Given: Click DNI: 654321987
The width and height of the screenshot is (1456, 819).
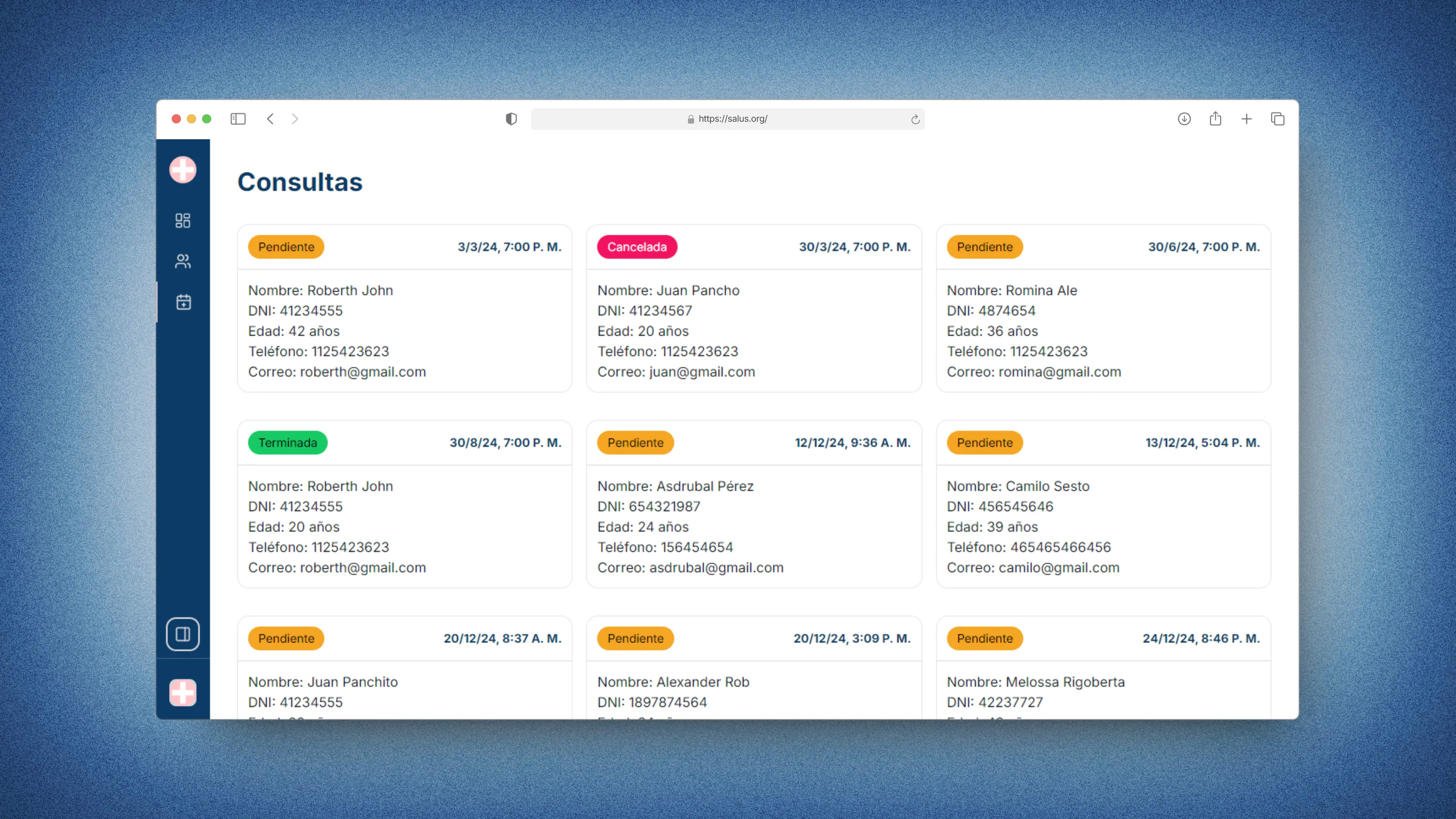Looking at the screenshot, I should click(x=648, y=507).
